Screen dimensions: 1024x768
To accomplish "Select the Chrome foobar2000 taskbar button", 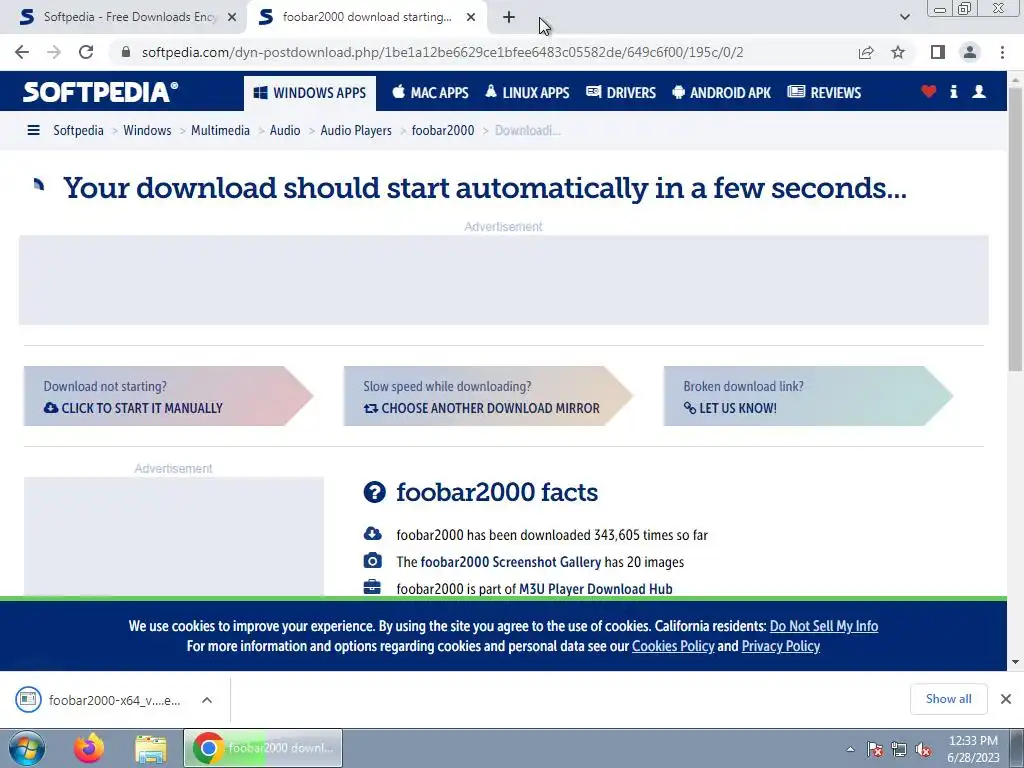I will pos(263,748).
